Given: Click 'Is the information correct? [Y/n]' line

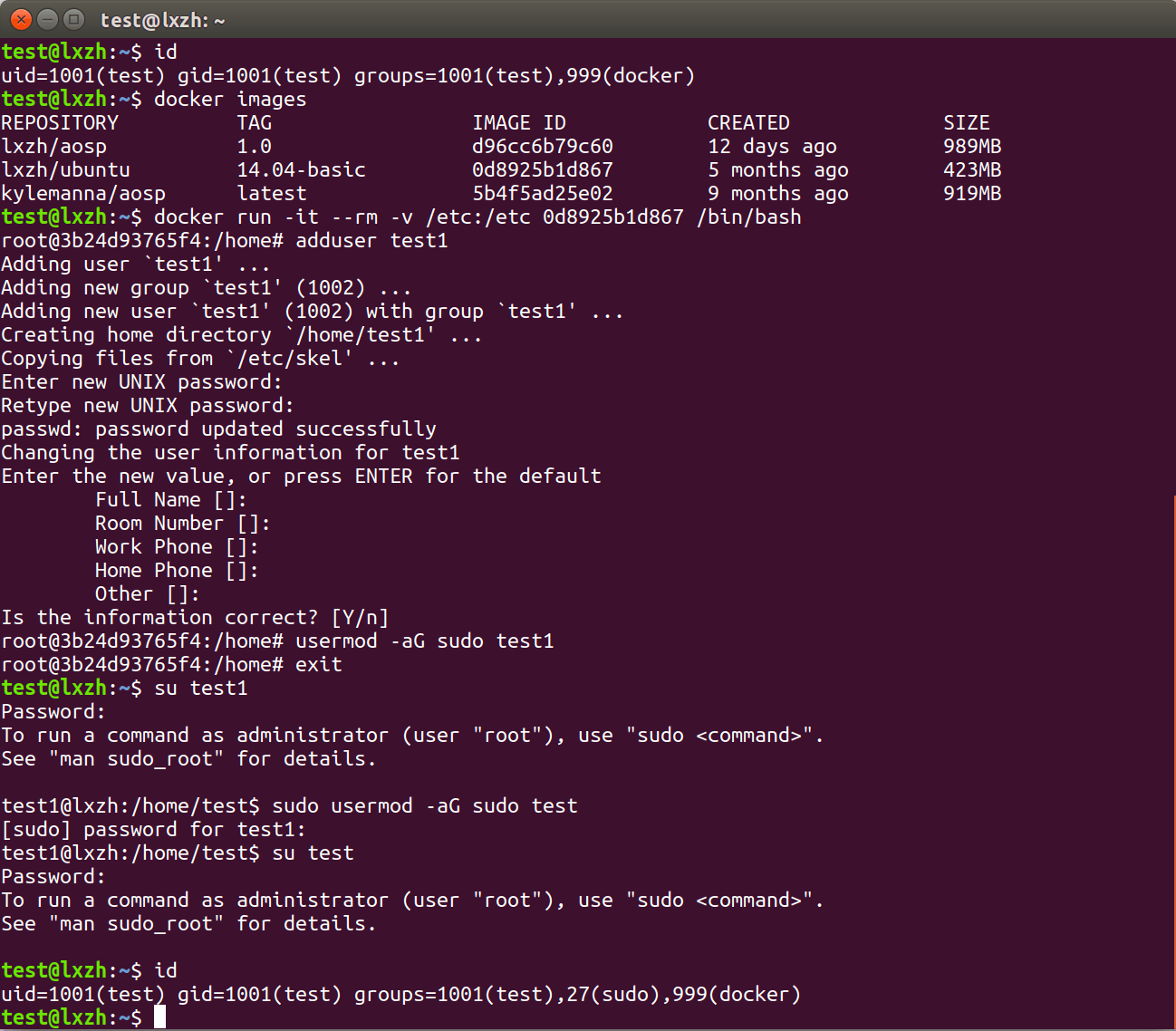Looking at the screenshot, I should click(195, 617).
